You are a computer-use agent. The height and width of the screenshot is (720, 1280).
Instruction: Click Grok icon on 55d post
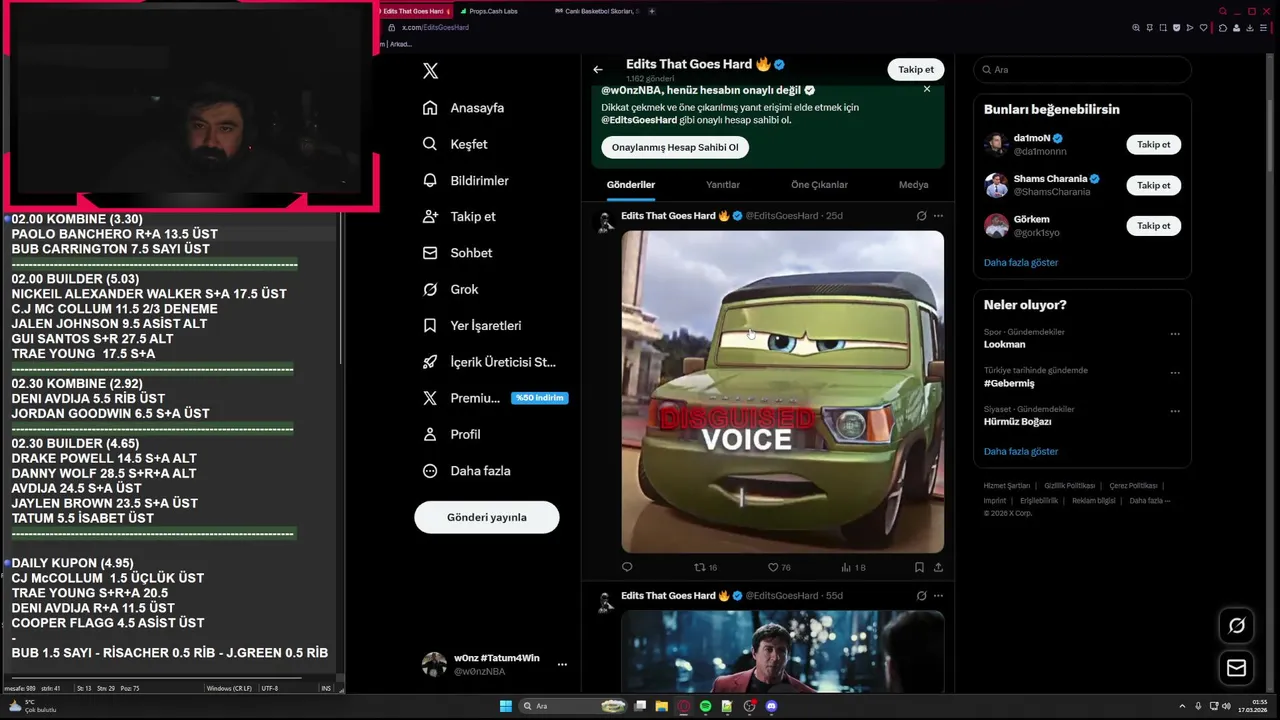(x=921, y=596)
